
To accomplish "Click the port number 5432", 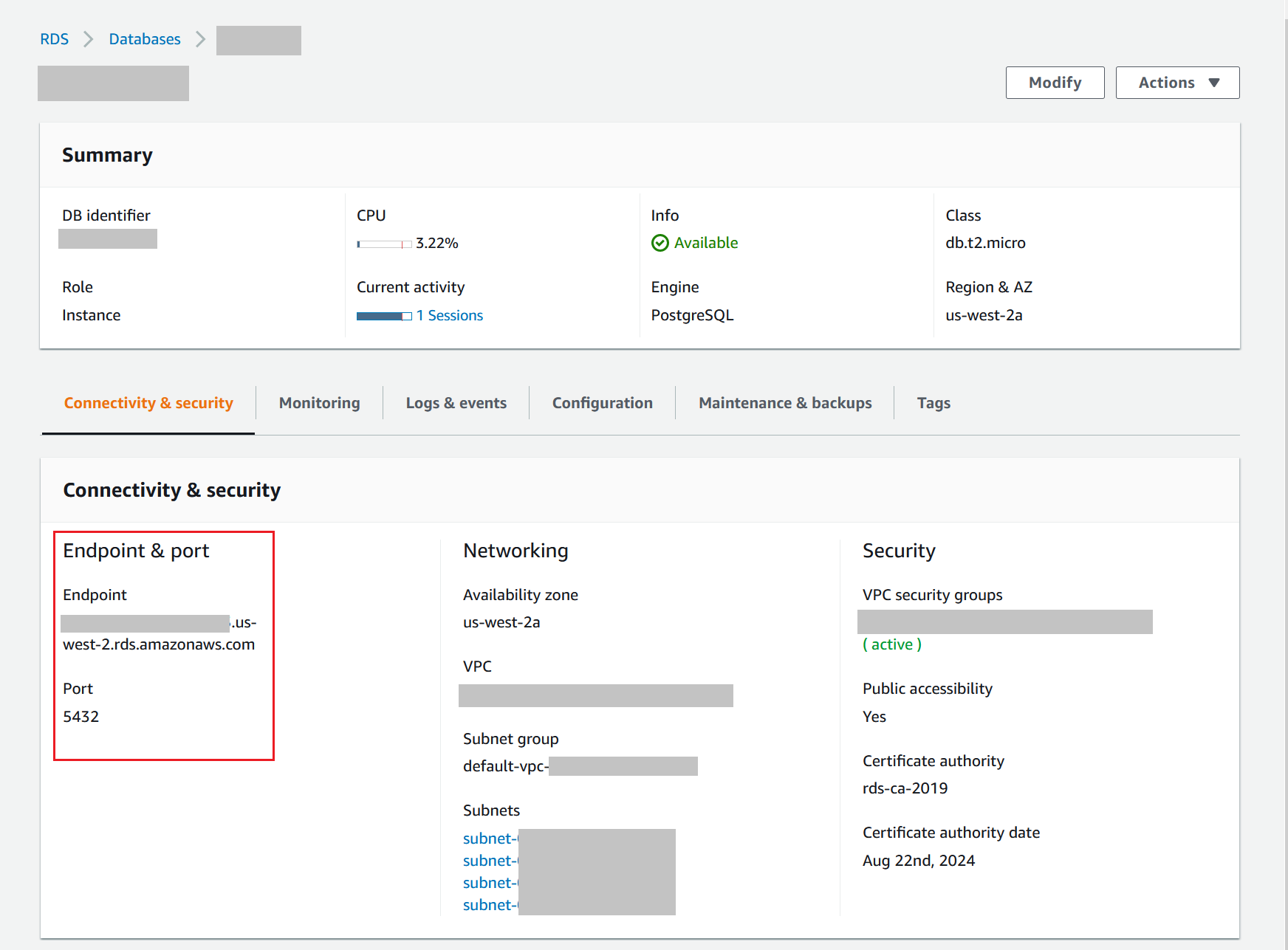I will point(81,717).
